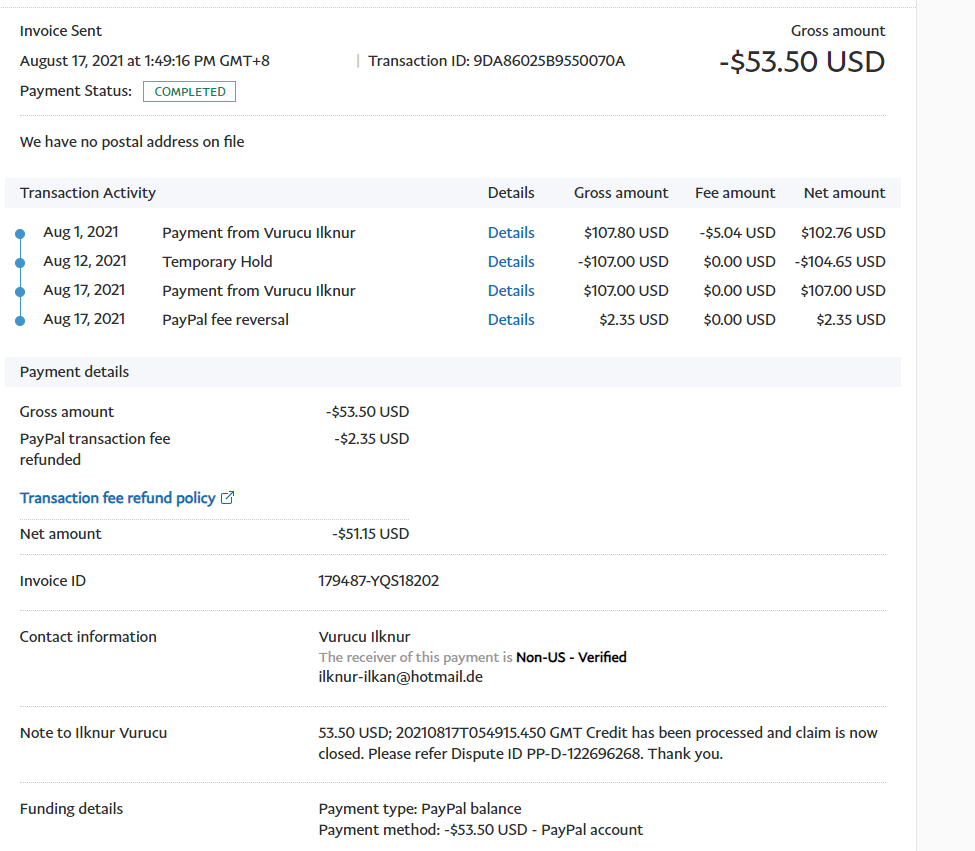Click the Net amount column header
This screenshot has width=975, height=851.
[x=844, y=193]
